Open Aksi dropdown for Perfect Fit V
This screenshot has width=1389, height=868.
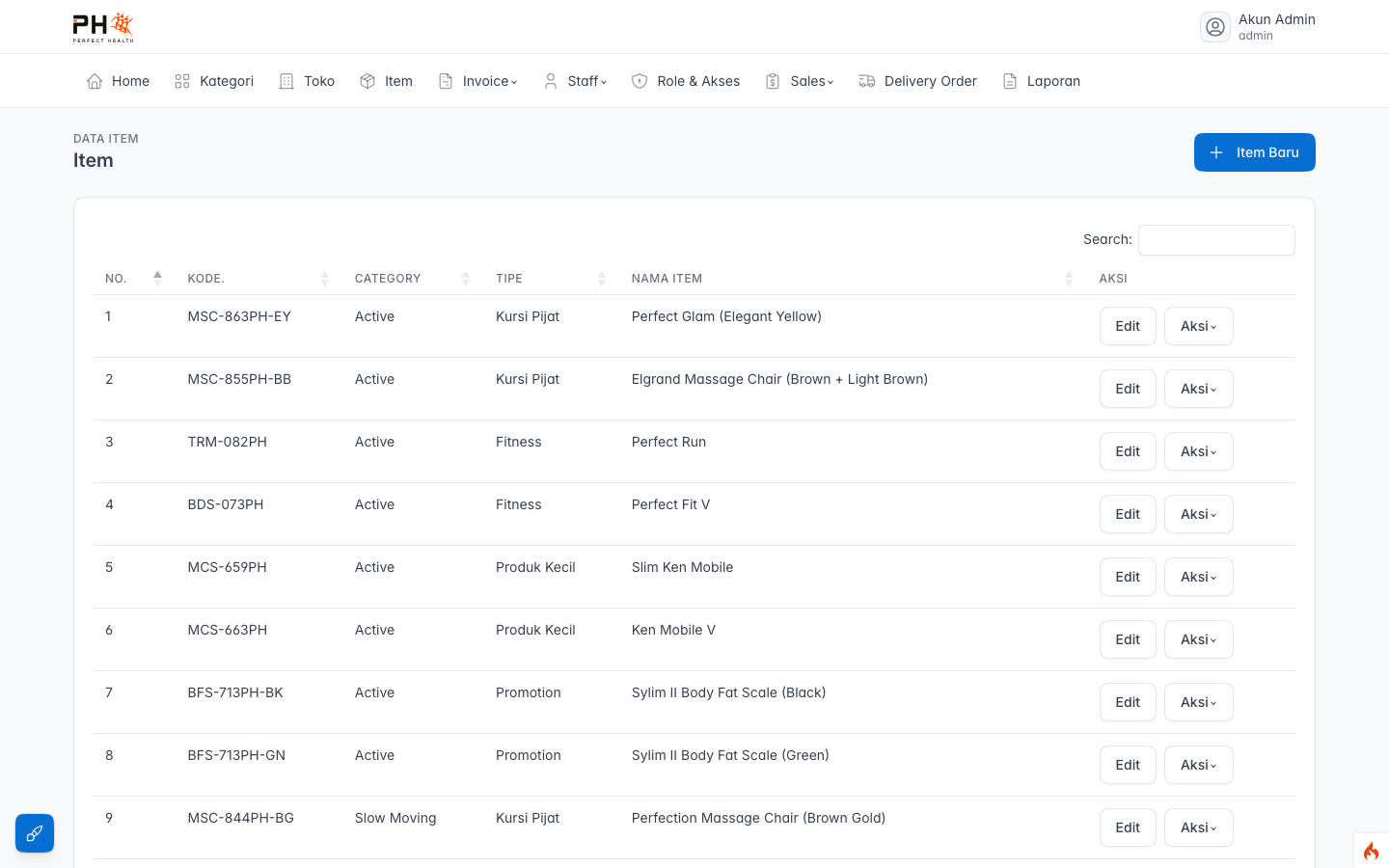click(1199, 514)
